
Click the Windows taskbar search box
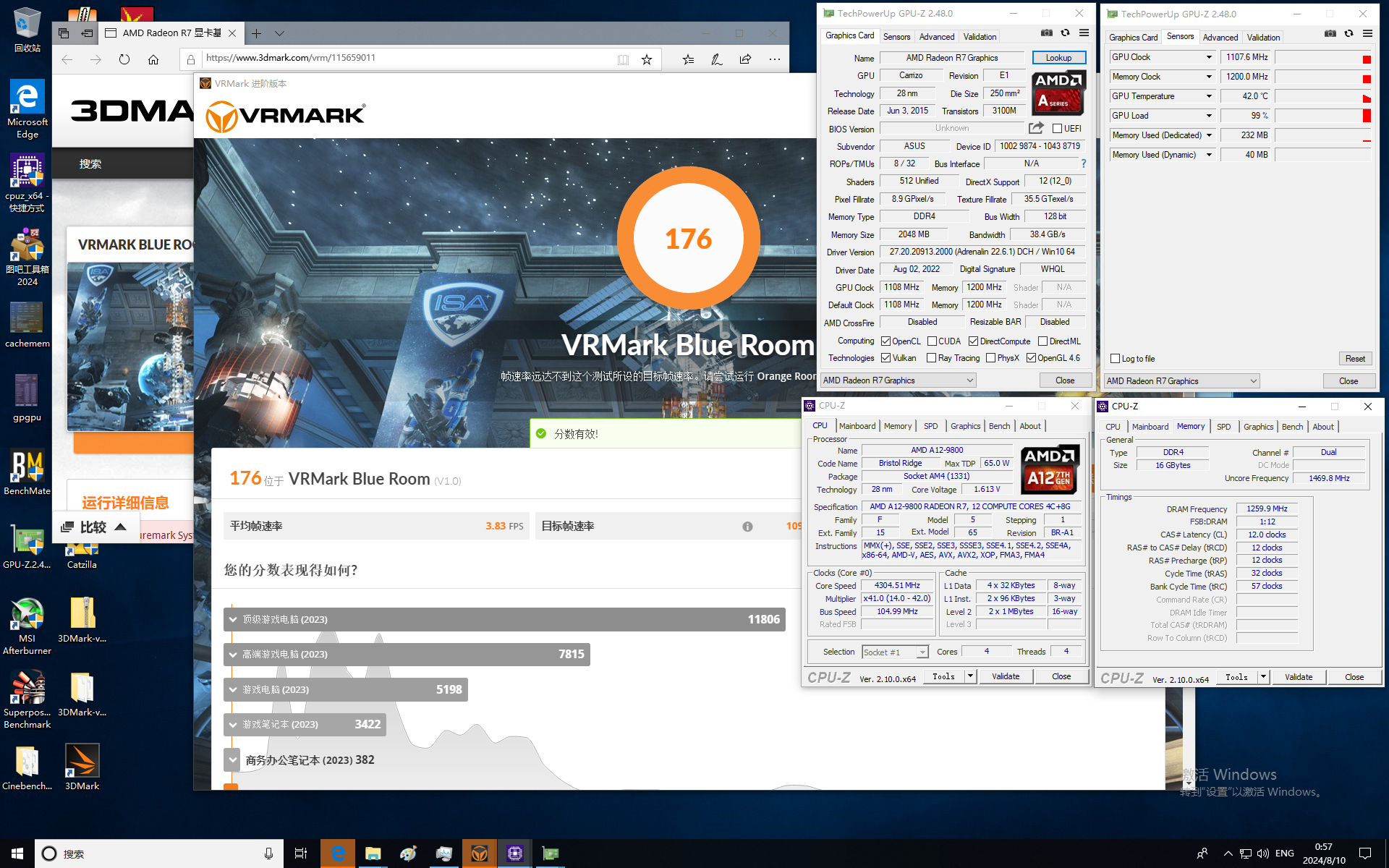[x=159, y=854]
